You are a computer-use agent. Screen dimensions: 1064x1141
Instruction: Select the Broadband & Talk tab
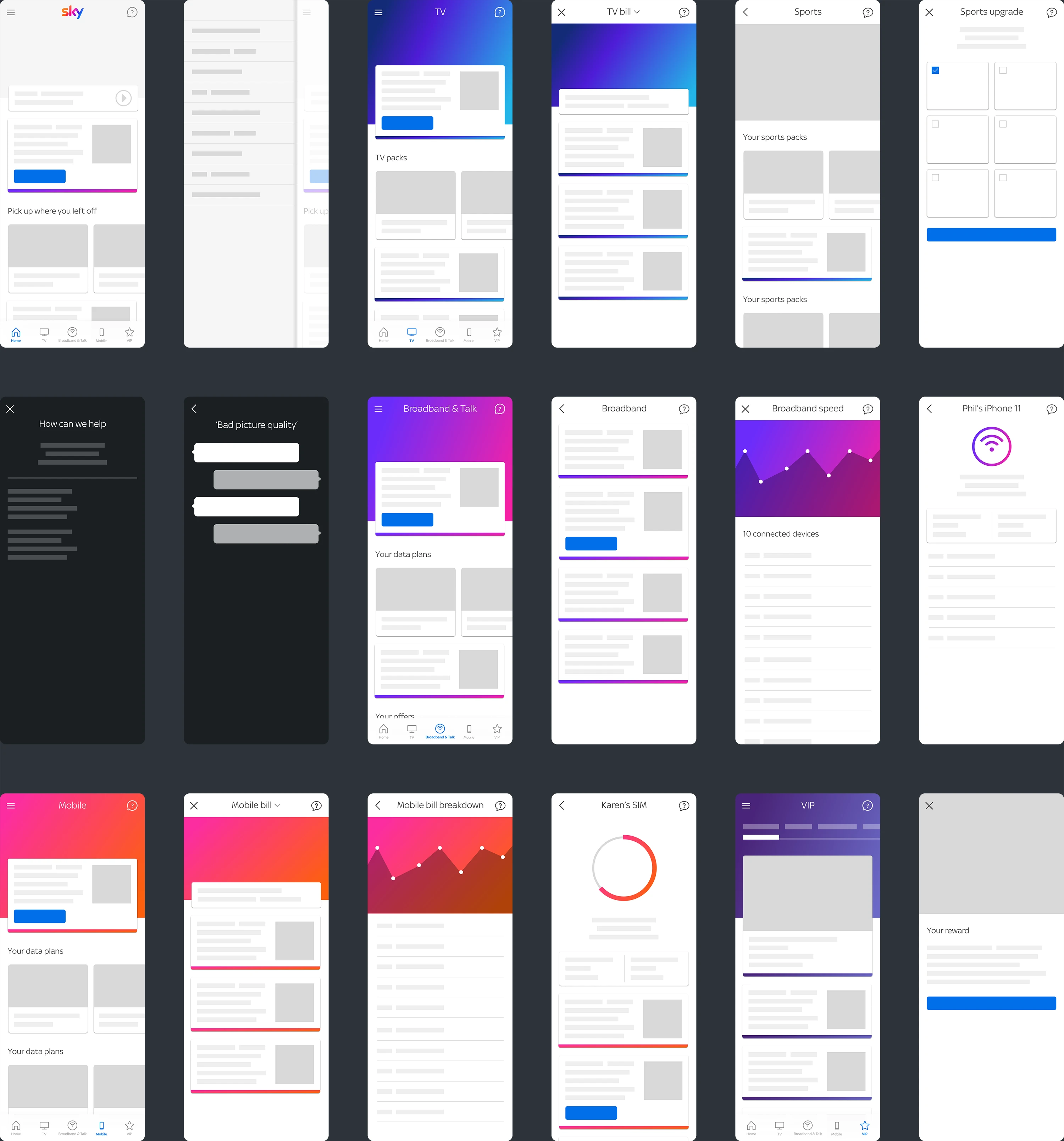440,730
